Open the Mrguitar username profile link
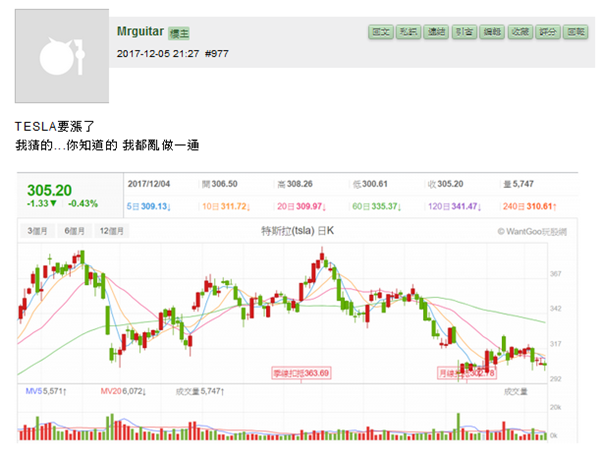This screenshot has width=608, height=453. click(140, 31)
